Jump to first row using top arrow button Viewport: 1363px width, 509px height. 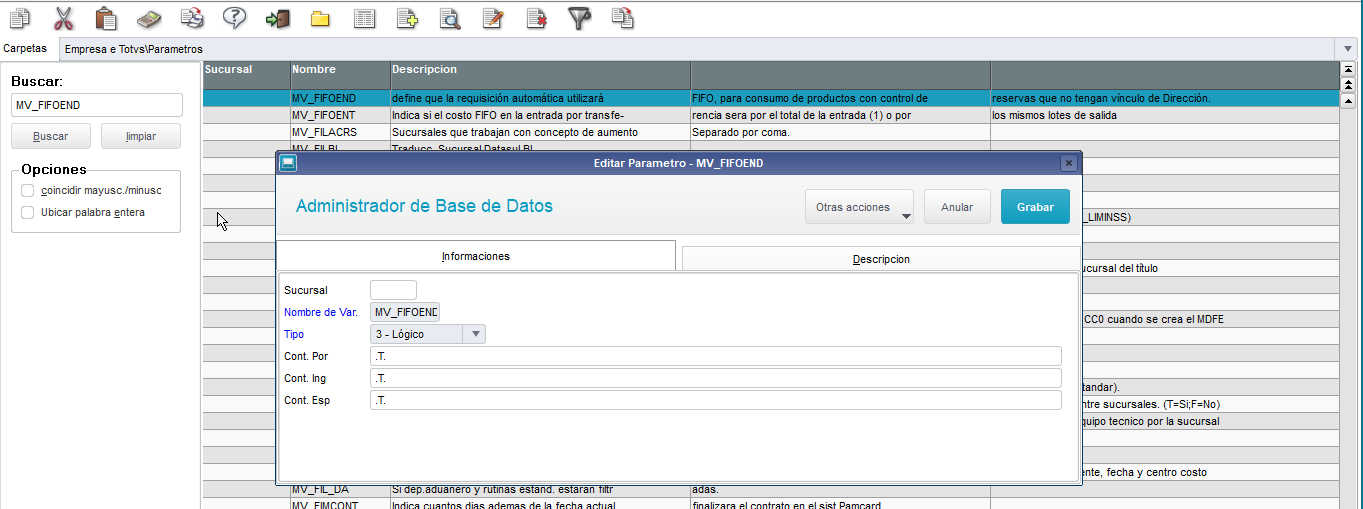pyautogui.click(x=1348, y=69)
